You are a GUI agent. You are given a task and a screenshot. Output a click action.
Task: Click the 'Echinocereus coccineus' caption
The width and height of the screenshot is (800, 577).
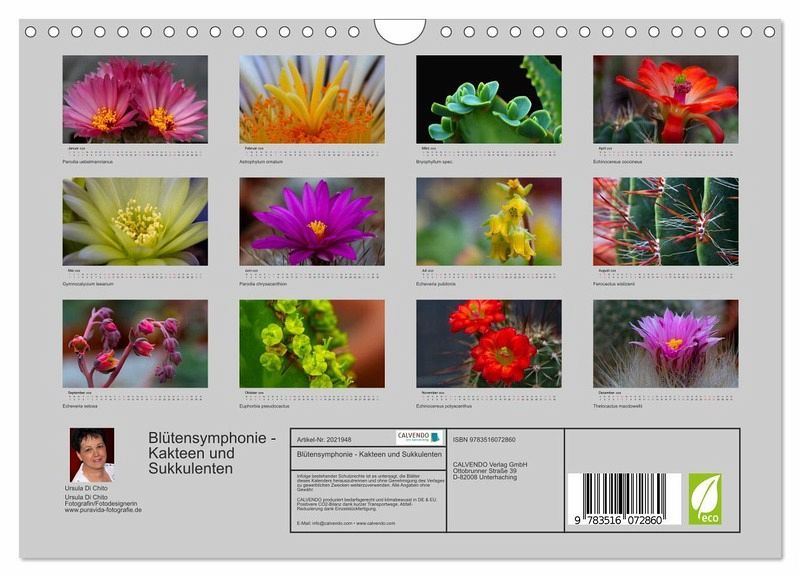617,162
